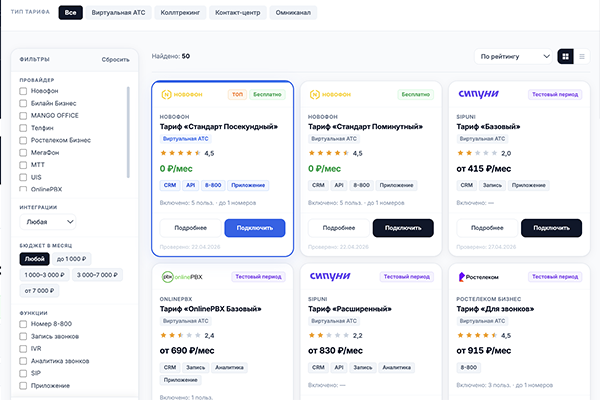This screenshot has height=400, width=600.
Task: Check the Билайн Бизнес provider filter
Action: coord(23,103)
